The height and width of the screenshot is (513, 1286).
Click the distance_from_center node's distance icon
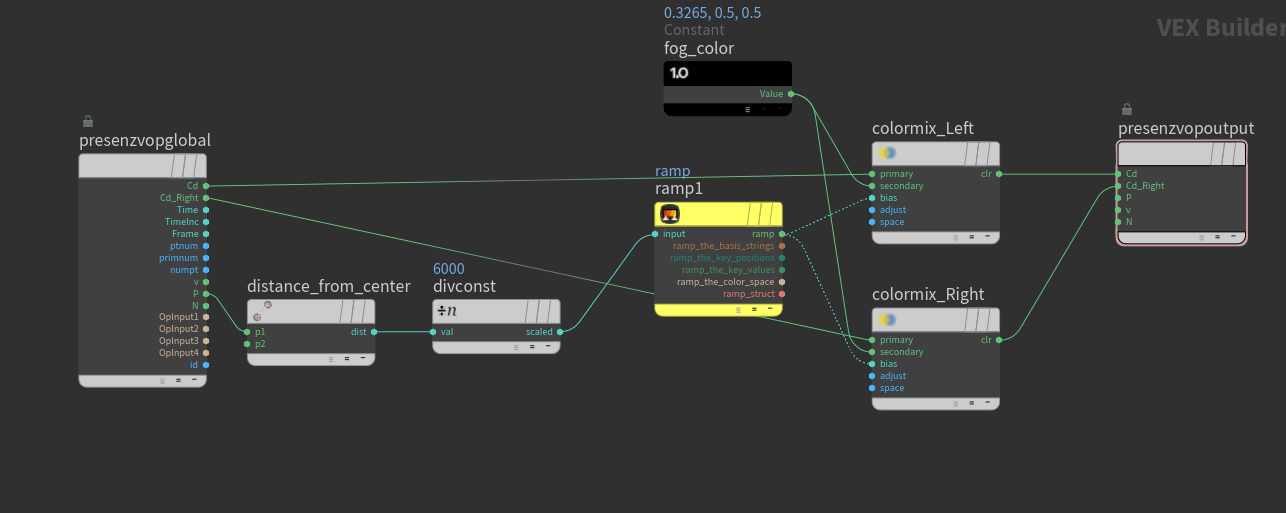tap(262, 311)
